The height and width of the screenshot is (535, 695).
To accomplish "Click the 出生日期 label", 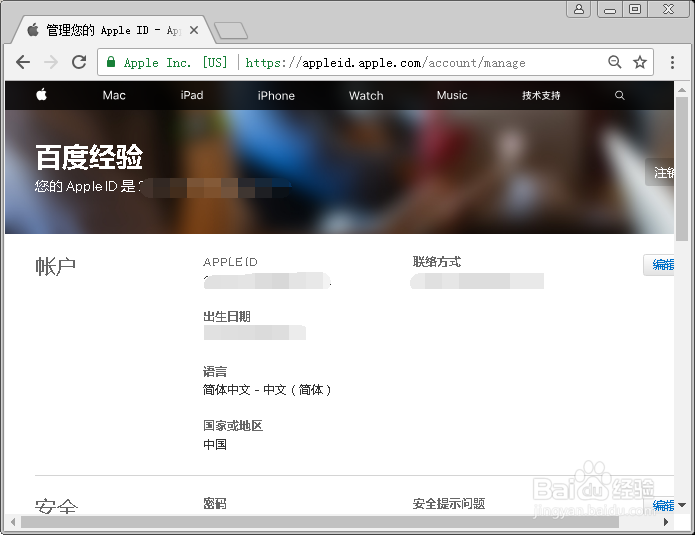I will click(x=227, y=316).
